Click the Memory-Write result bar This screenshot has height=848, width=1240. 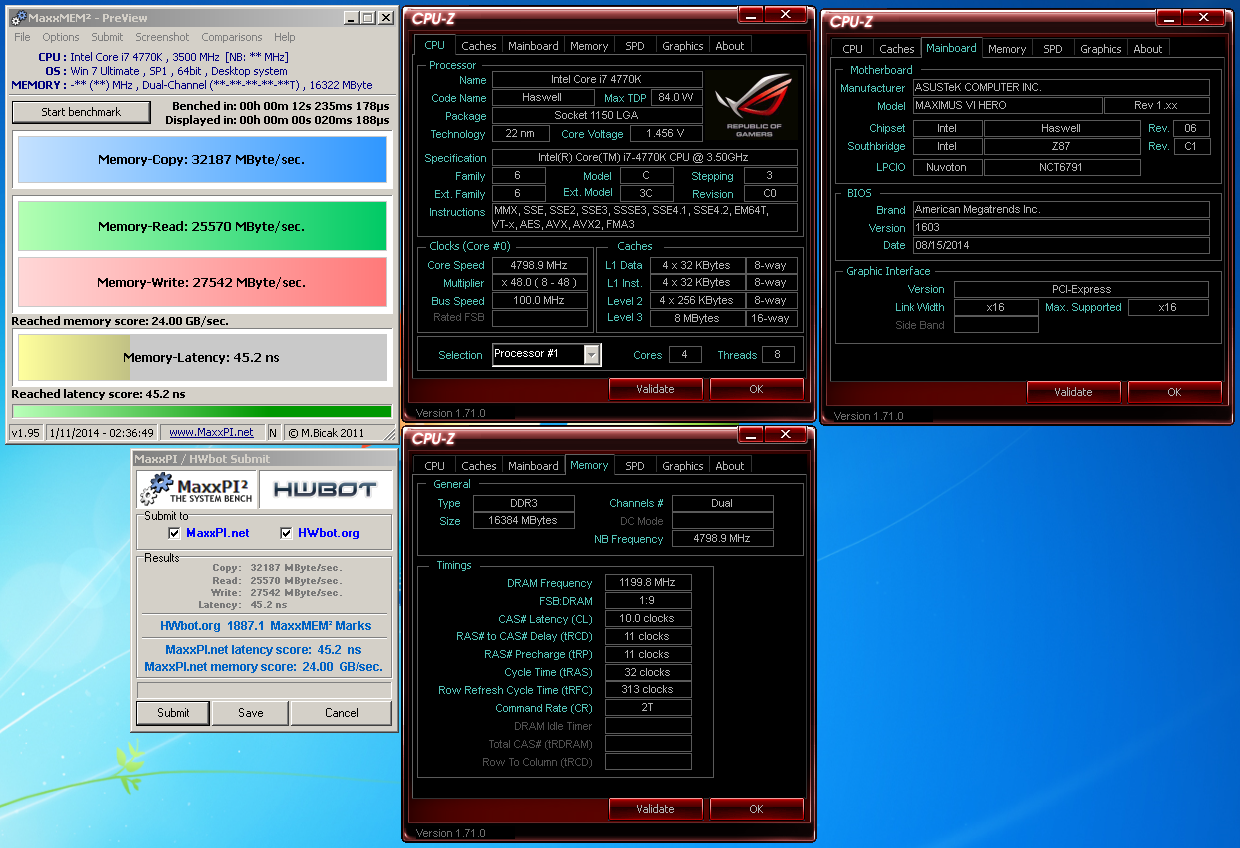(202, 282)
